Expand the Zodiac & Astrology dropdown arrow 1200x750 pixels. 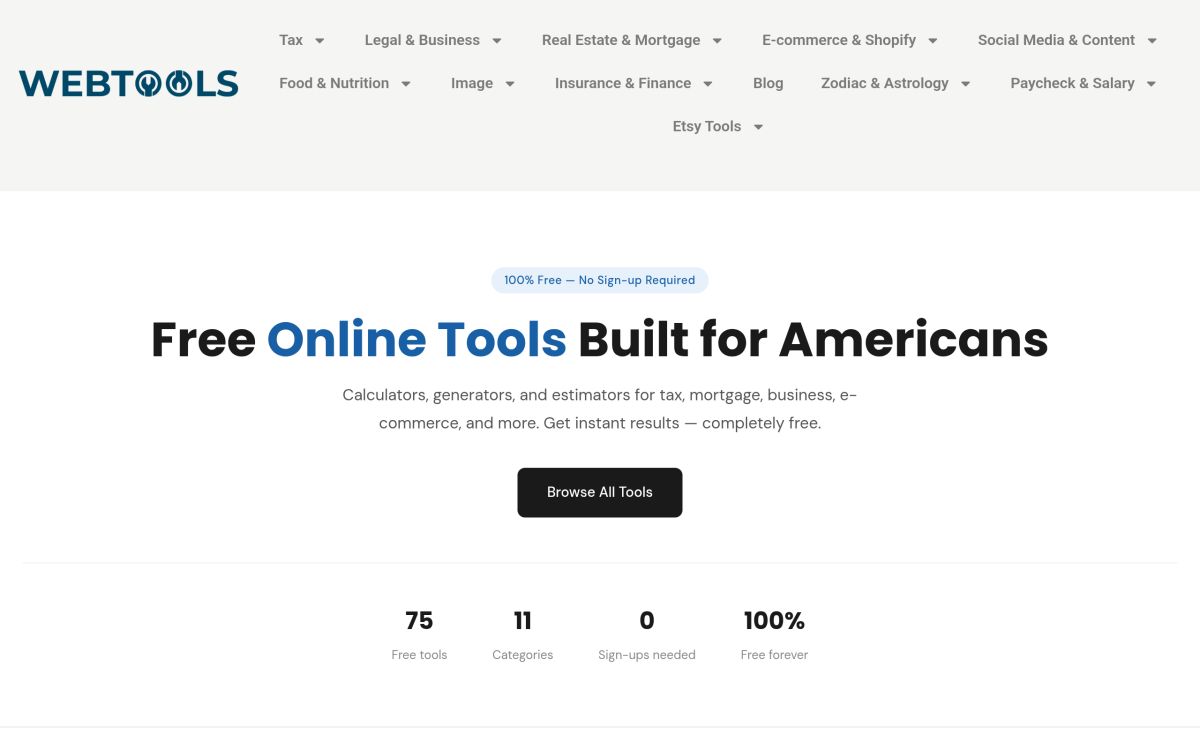pos(965,84)
